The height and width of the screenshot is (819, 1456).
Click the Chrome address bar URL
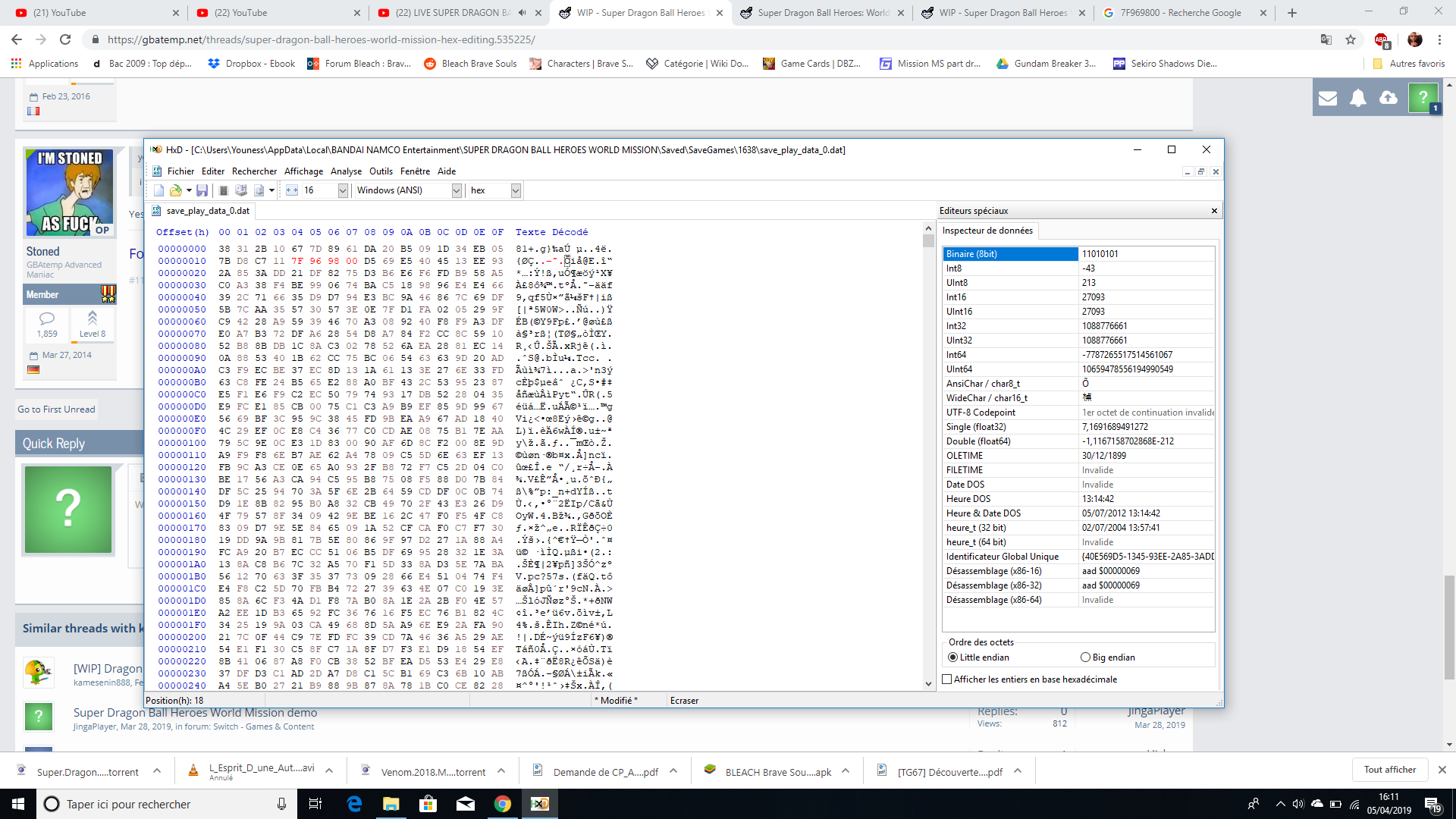(321, 39)
